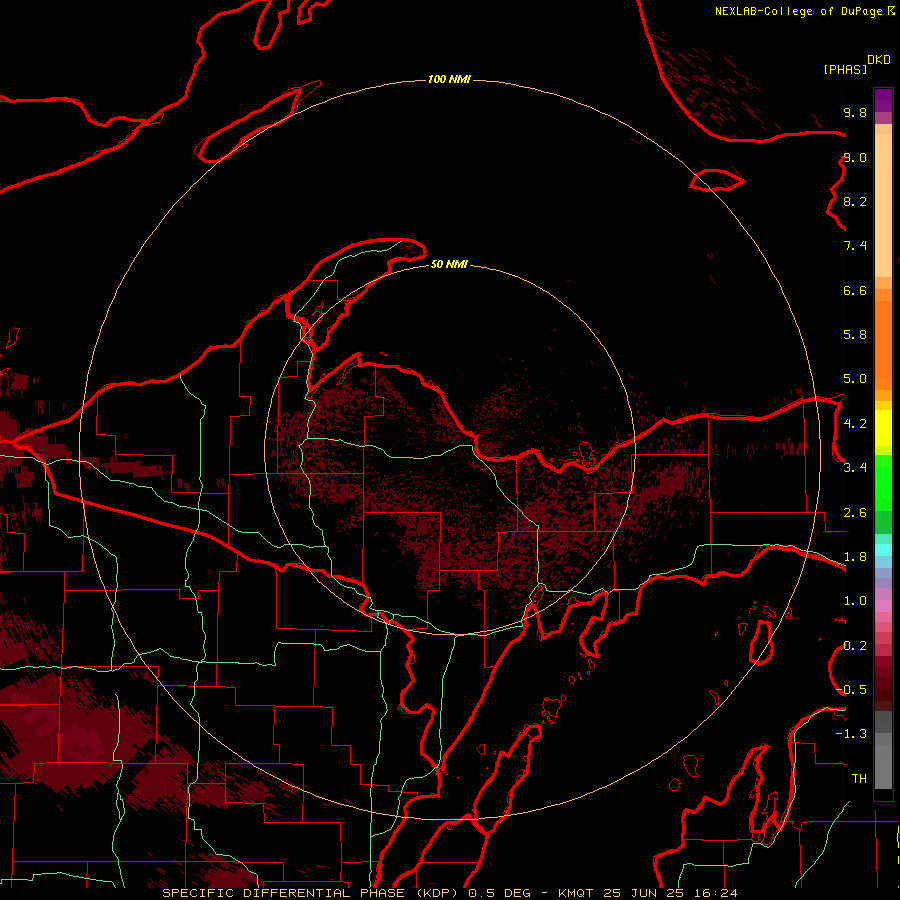Click the 2.6 scale value
Screen dimensions: 900x900
[855, 513]
